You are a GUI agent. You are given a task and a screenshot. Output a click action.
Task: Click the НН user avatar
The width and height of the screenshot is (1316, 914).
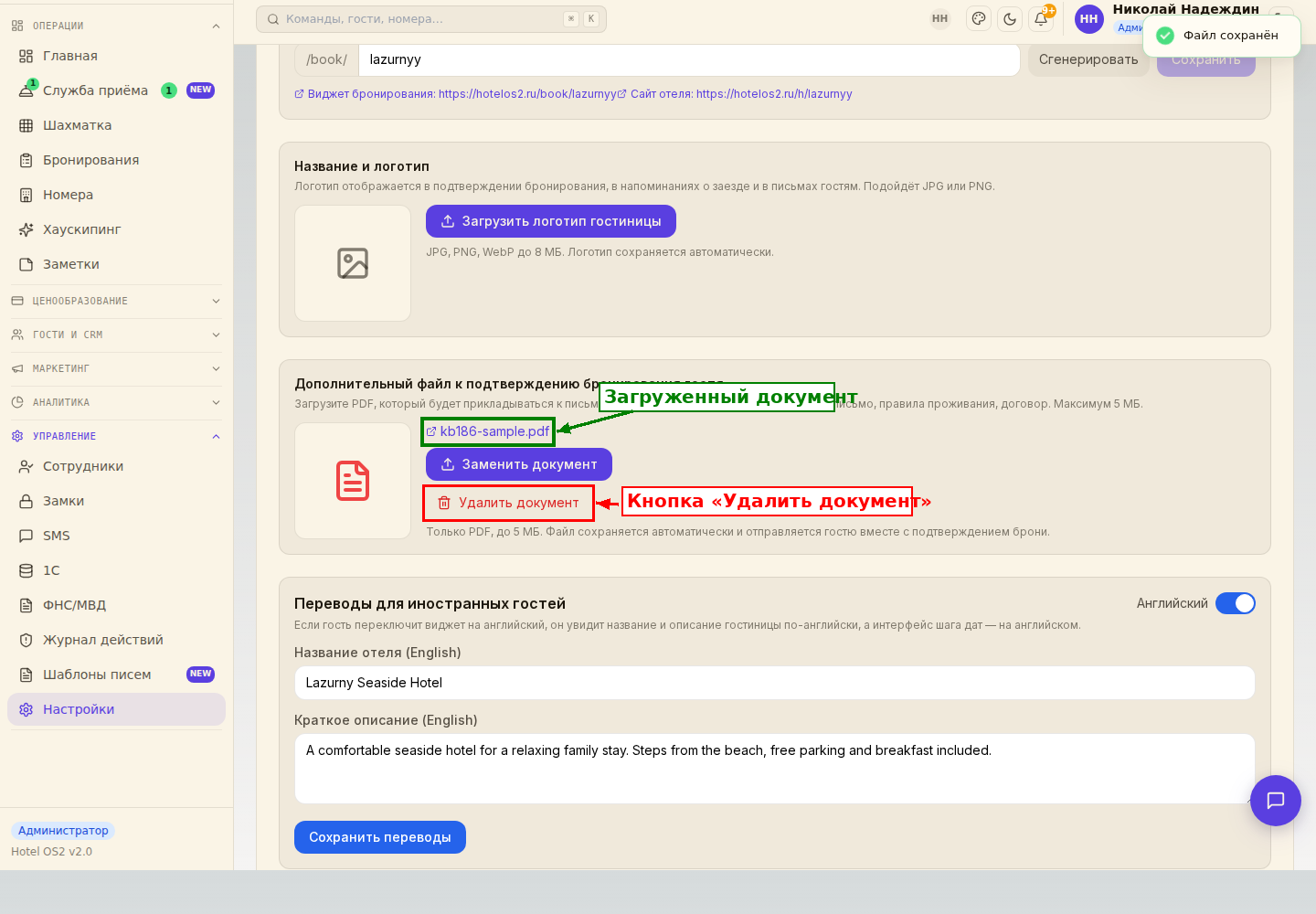(x=1088, y=18)
